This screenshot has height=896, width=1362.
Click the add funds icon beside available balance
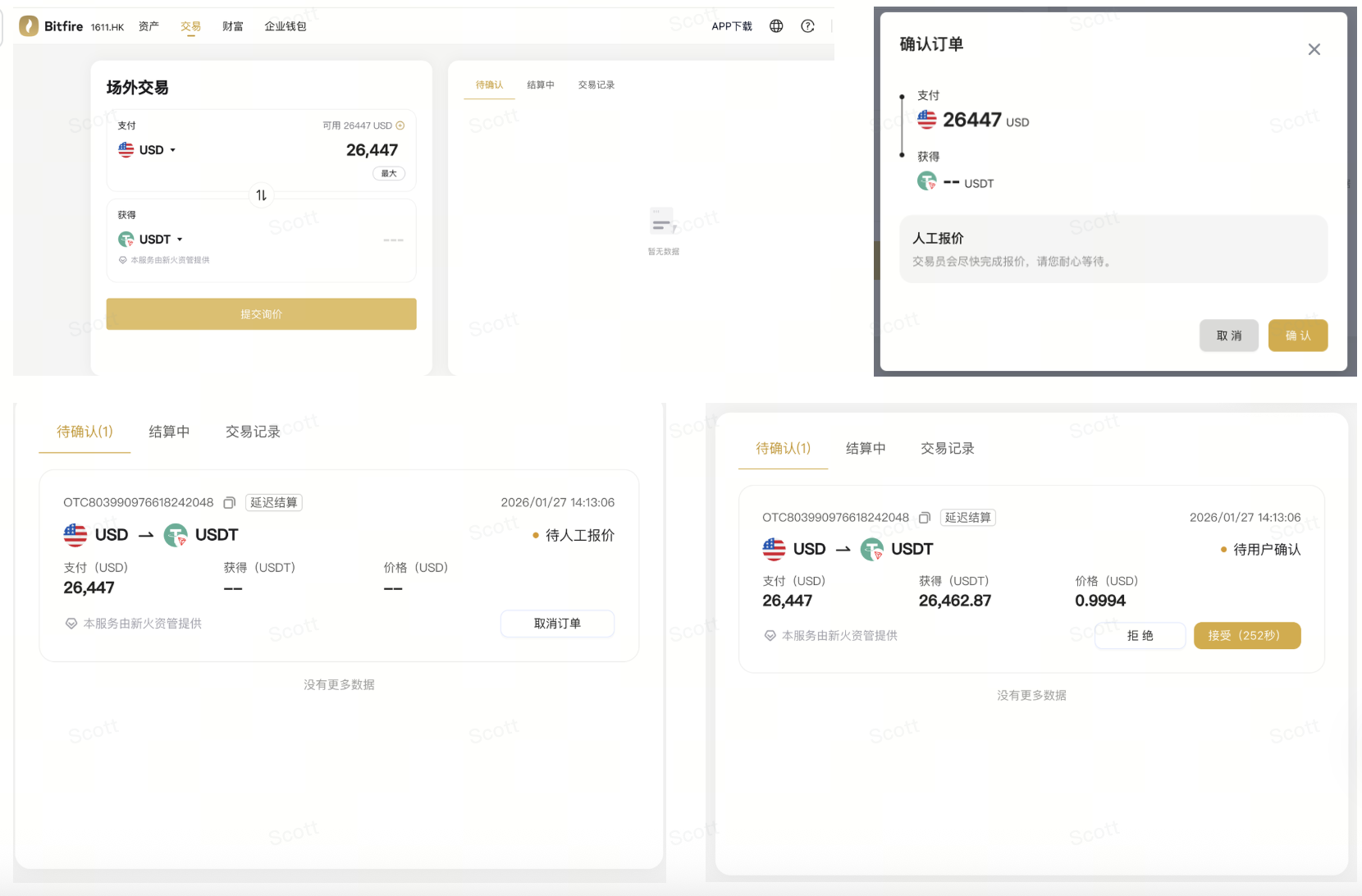400,126
